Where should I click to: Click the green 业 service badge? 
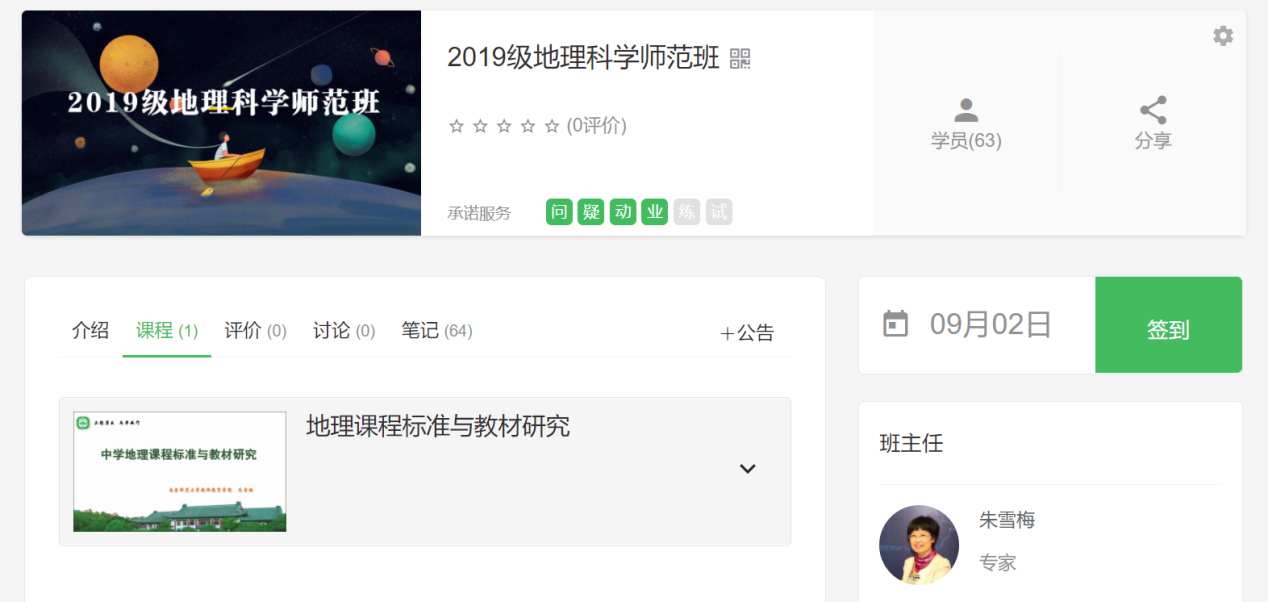click(655, 212)
